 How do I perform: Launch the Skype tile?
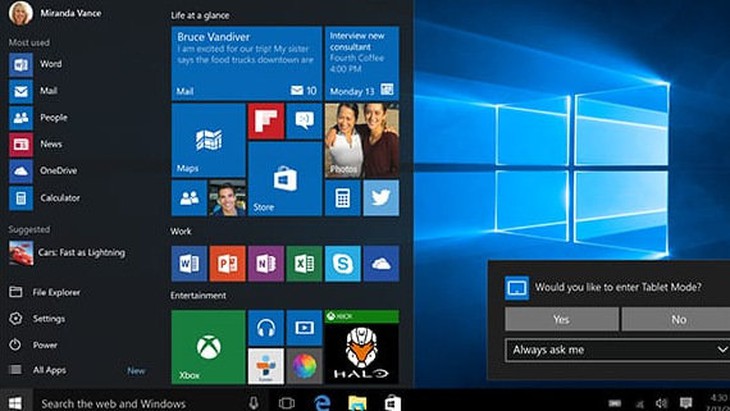click(343, 264)
